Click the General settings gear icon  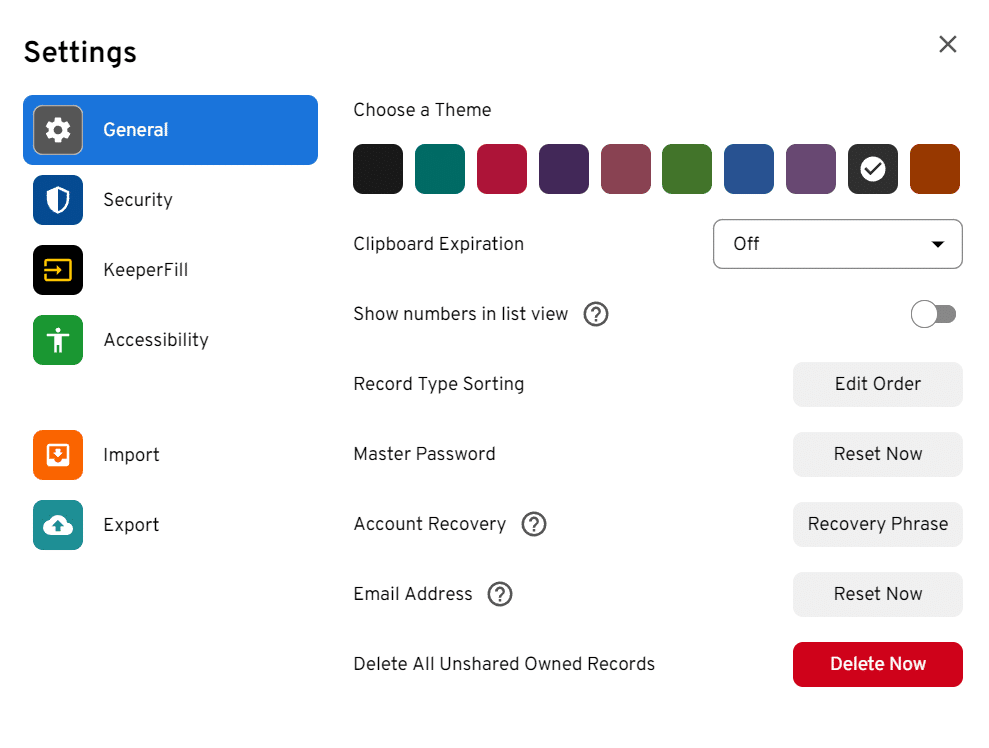point(57,130)
